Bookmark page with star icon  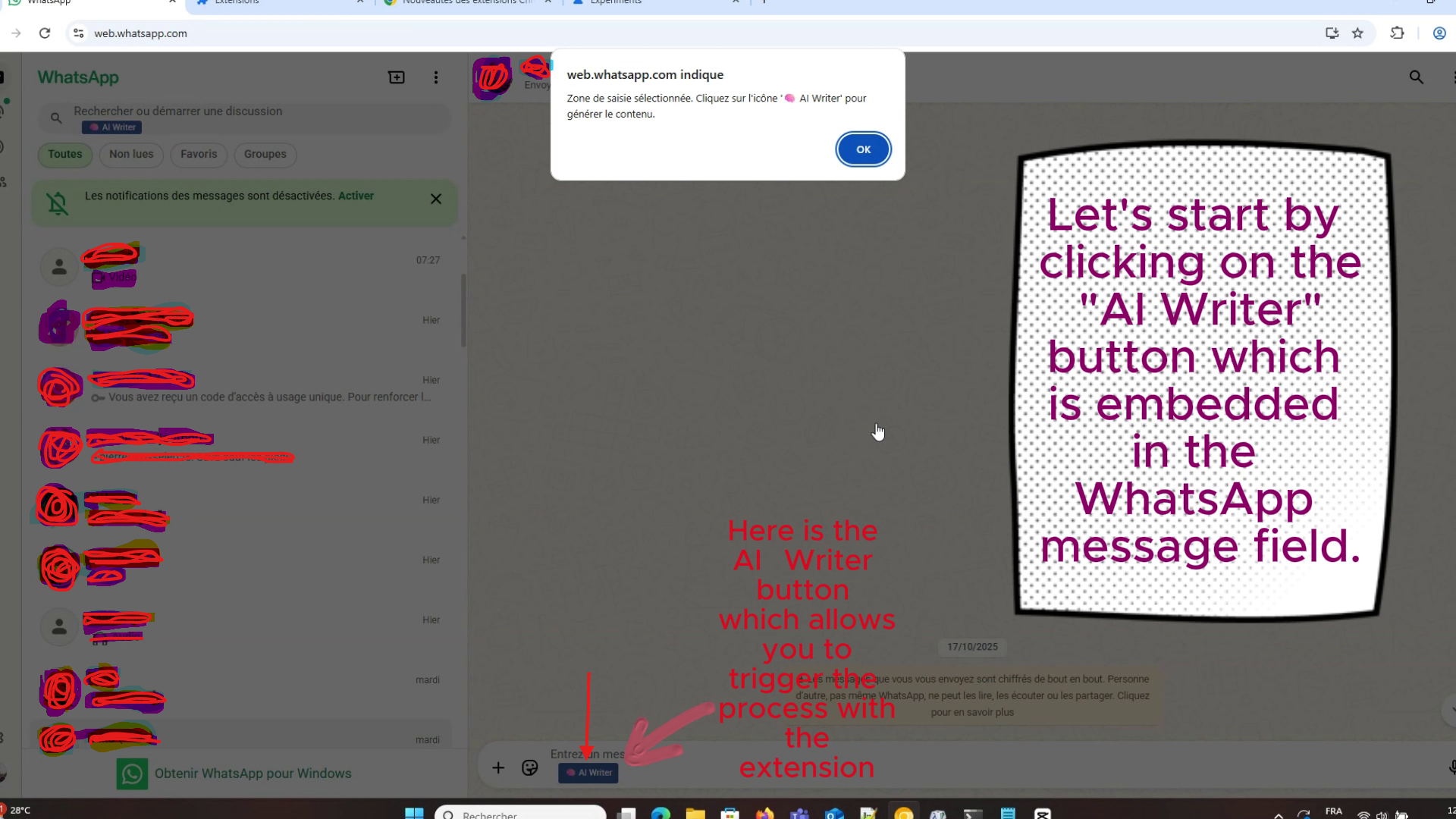pos(1357,33)
